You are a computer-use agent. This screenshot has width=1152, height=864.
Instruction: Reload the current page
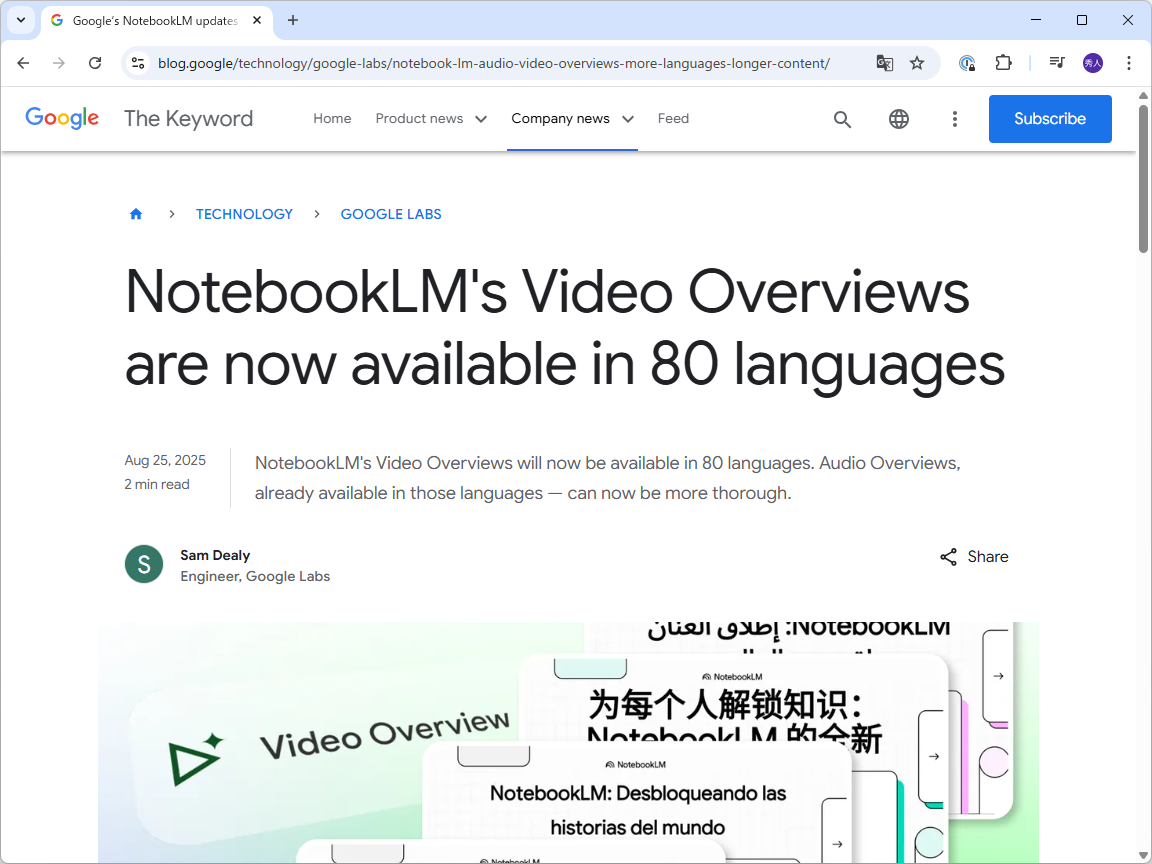pos(95,62)
